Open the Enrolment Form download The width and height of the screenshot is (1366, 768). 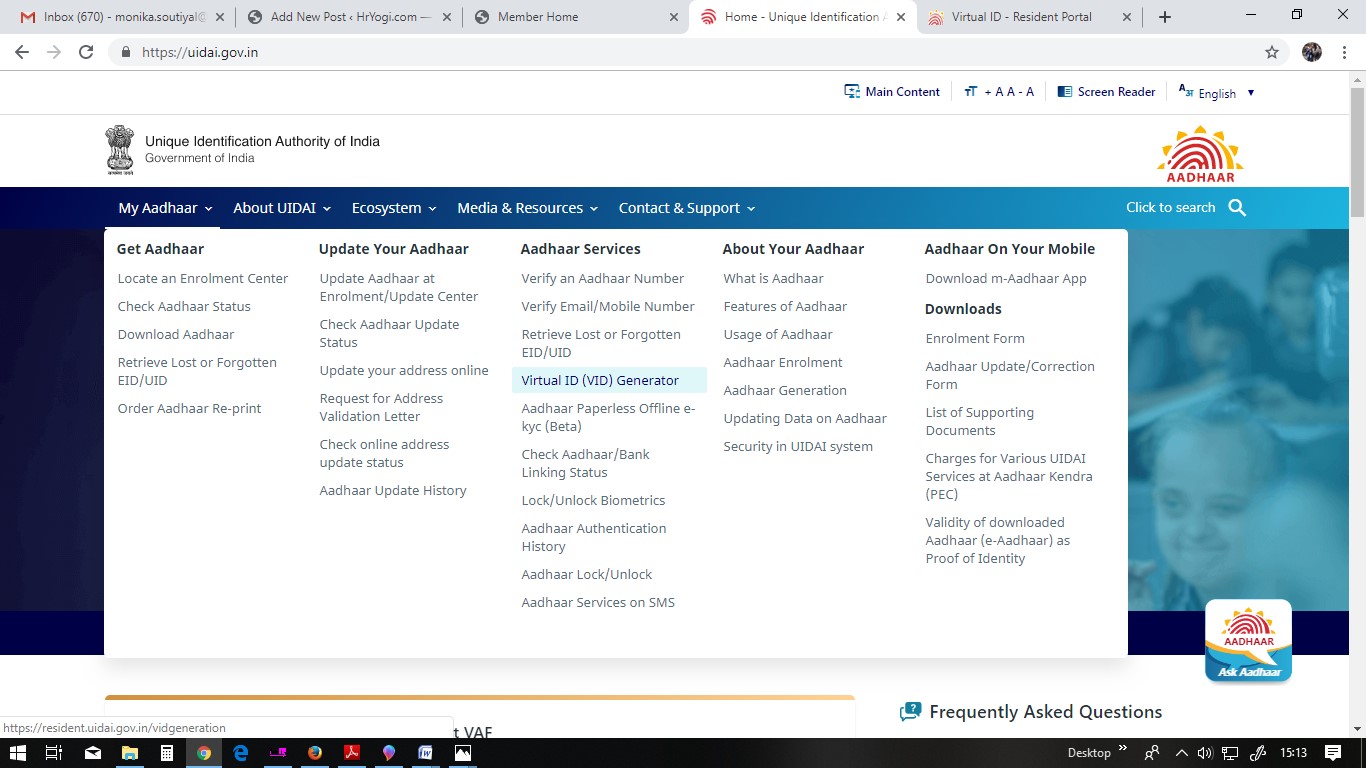click(x=975, y=338)
